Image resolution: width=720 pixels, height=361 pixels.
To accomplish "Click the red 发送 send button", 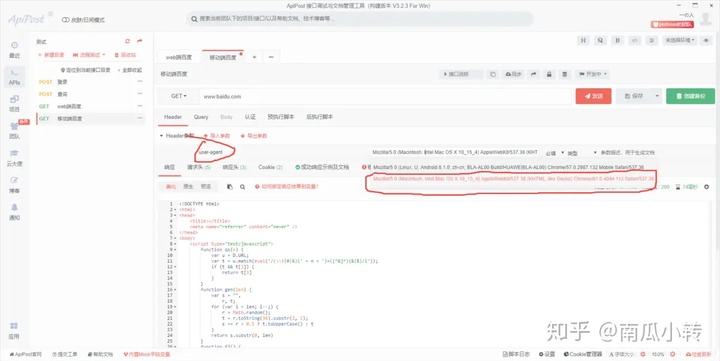I will 593,96.
